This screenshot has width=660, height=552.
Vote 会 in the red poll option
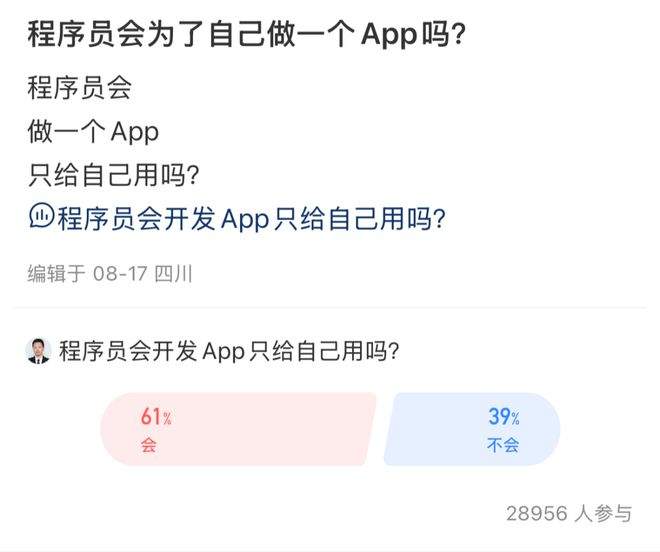(238, 429)
